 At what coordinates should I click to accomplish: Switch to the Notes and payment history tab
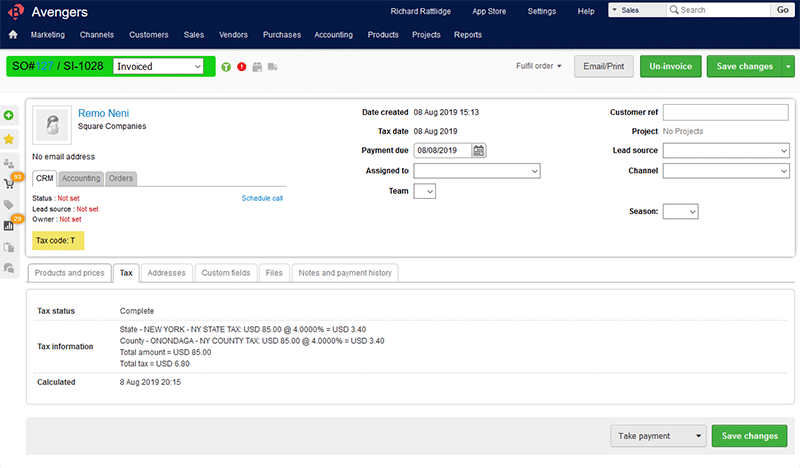click(345, 272)
